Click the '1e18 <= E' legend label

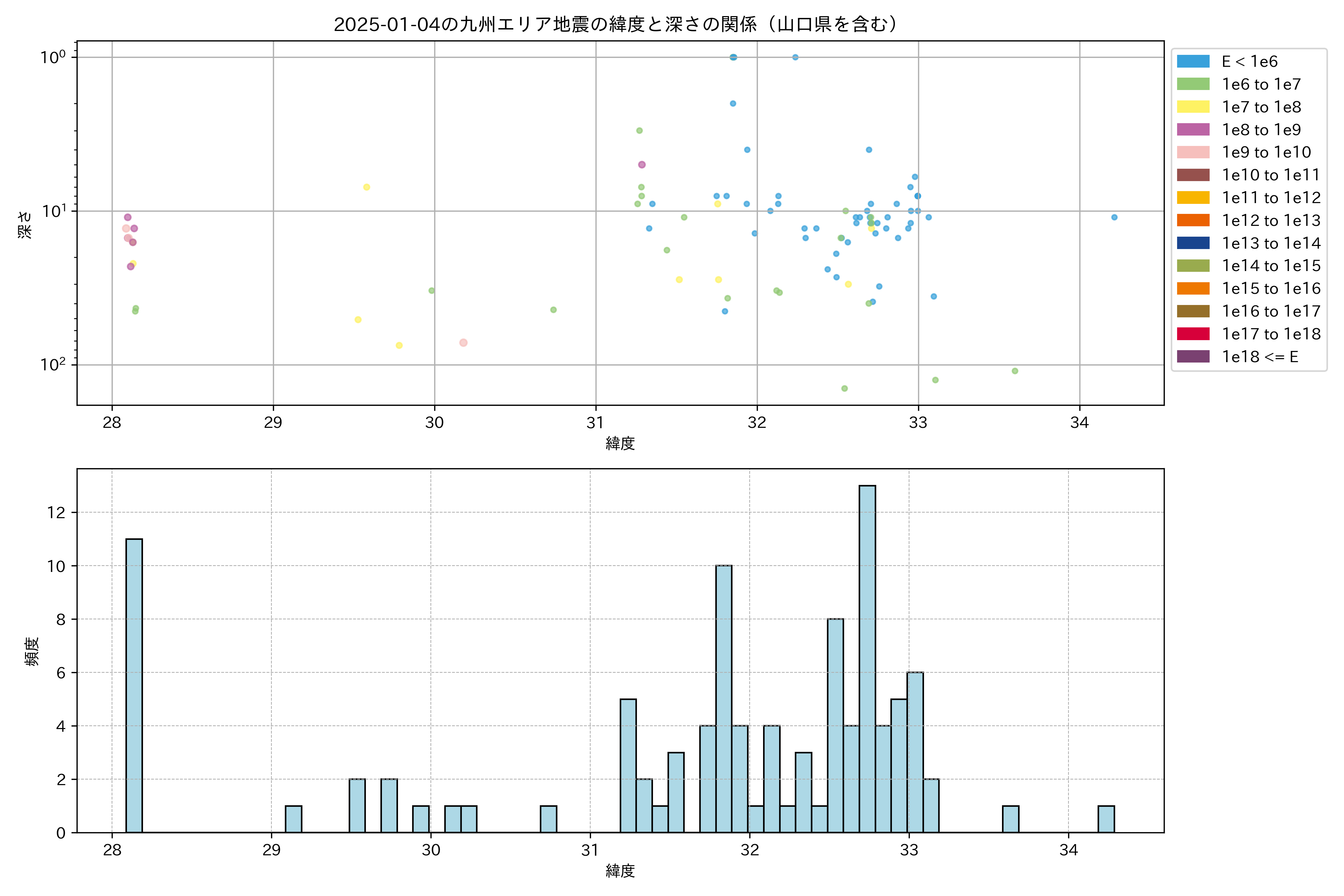coord(1260,357)
